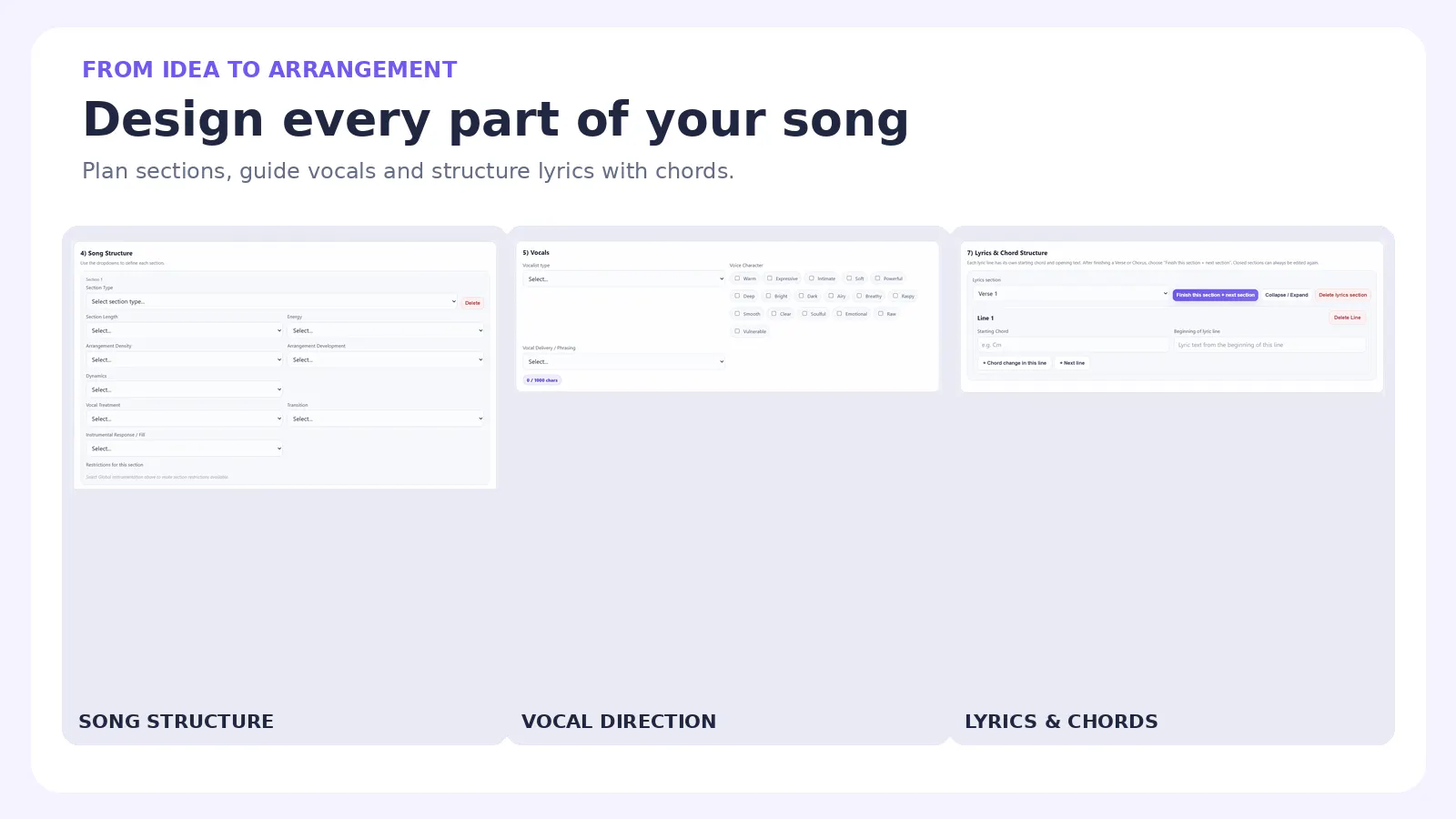Click the + Next line button
Screen dimensions: 1456x819
(1072, 363)
